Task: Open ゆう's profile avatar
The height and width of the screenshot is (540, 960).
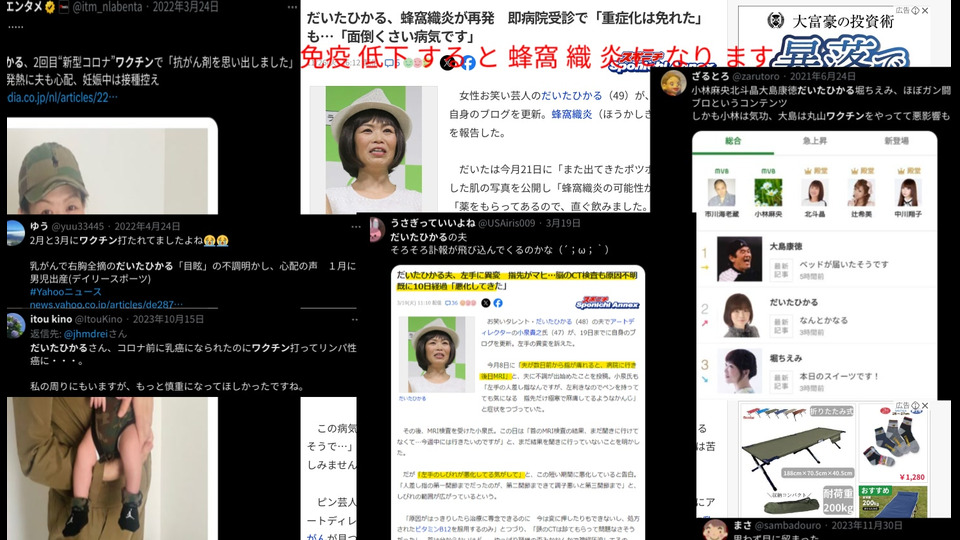Action: click(15, 233)
